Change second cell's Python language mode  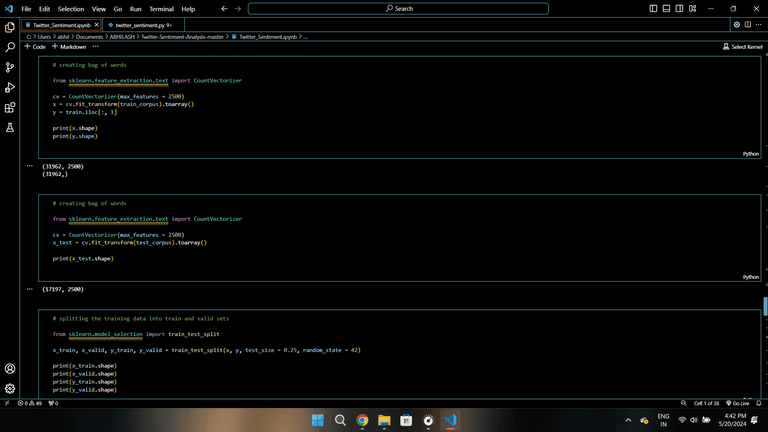coord(750,277)
